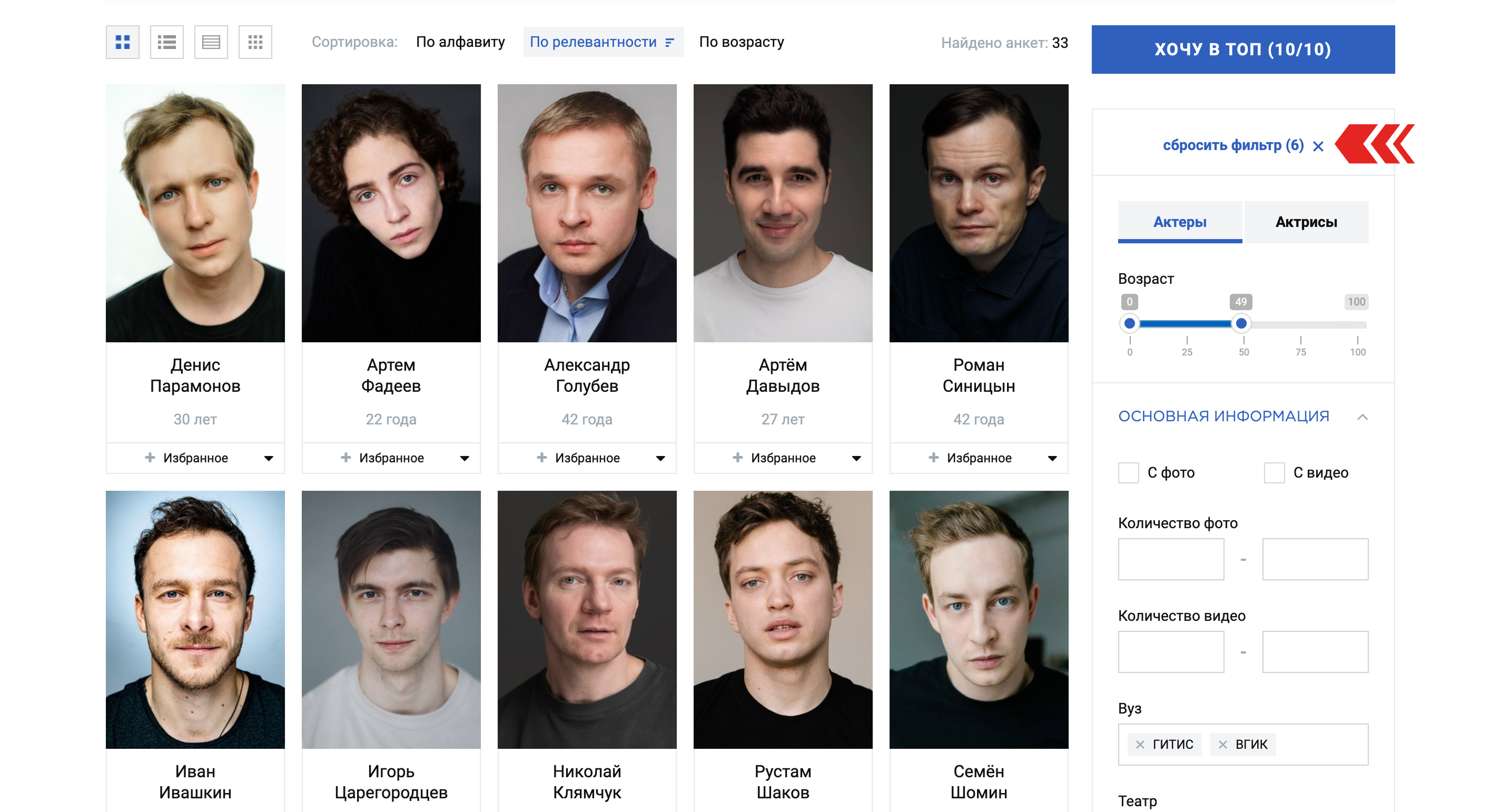
Task: Click the plus icon on Денис Парамонов's card
Action: point(150,458)
